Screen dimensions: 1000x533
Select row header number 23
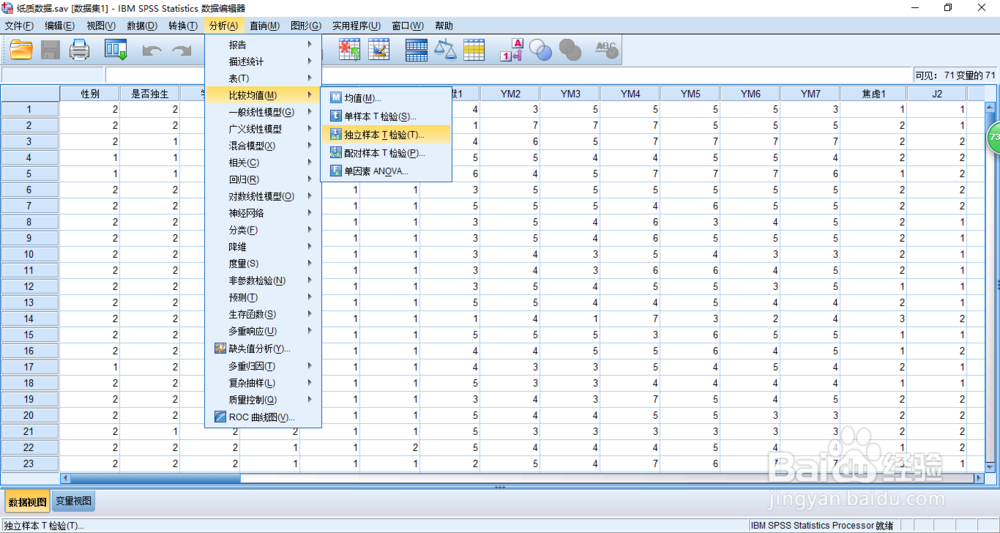coord(30,464)
